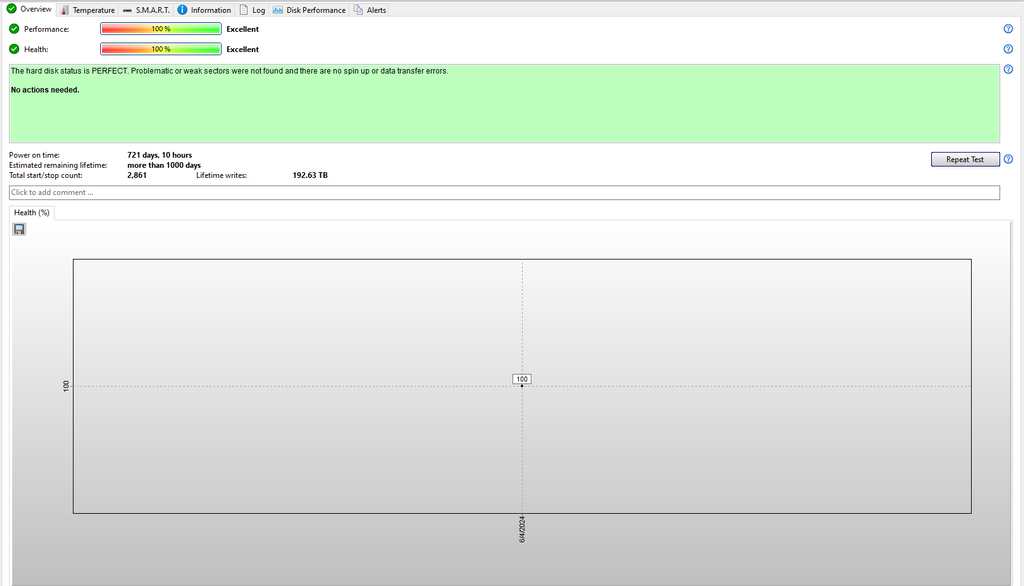Open the Log tab

pyautogui.click(x=252, y=10)
